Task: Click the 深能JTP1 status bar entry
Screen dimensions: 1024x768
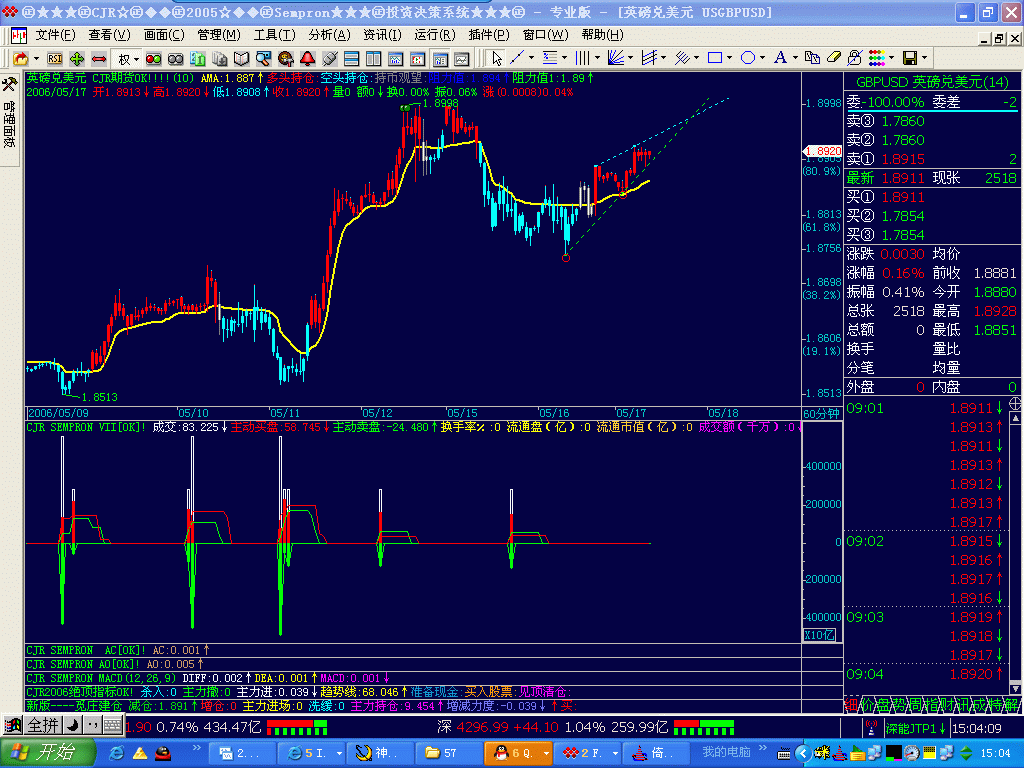Action: (x=916, y=728)
